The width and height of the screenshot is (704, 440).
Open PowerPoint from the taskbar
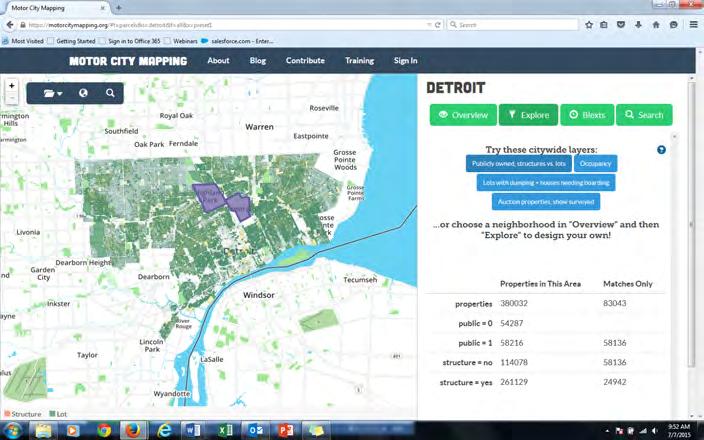[286, 431]
